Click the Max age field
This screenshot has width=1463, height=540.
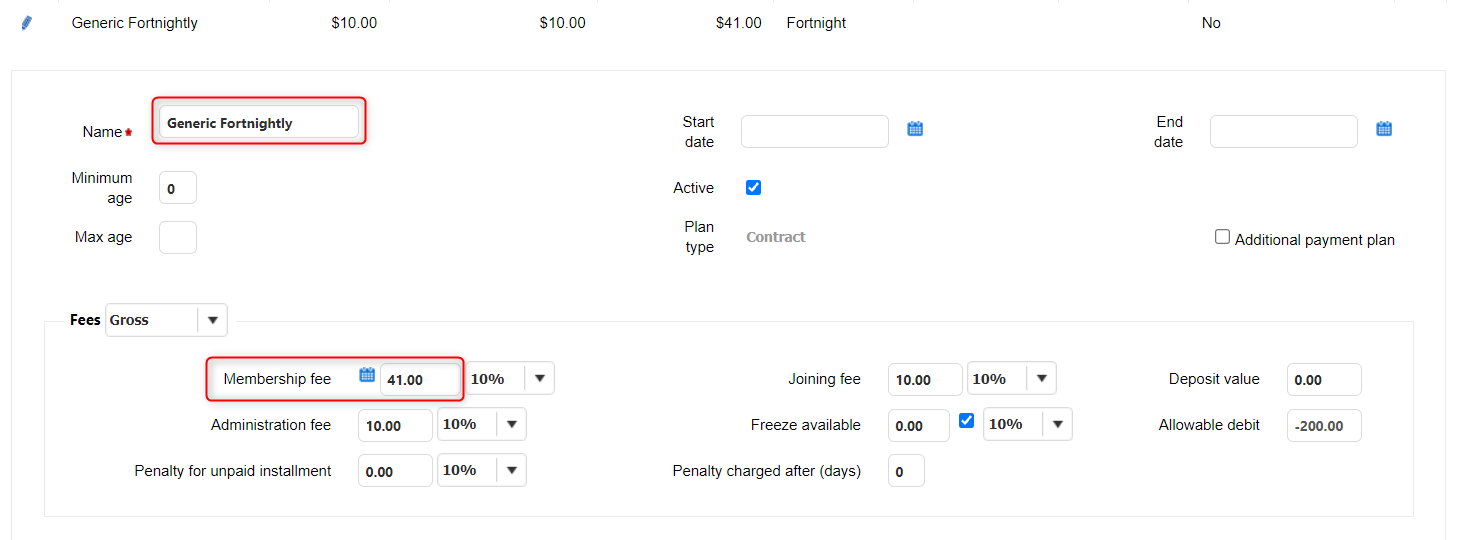(x=178, y=238)
